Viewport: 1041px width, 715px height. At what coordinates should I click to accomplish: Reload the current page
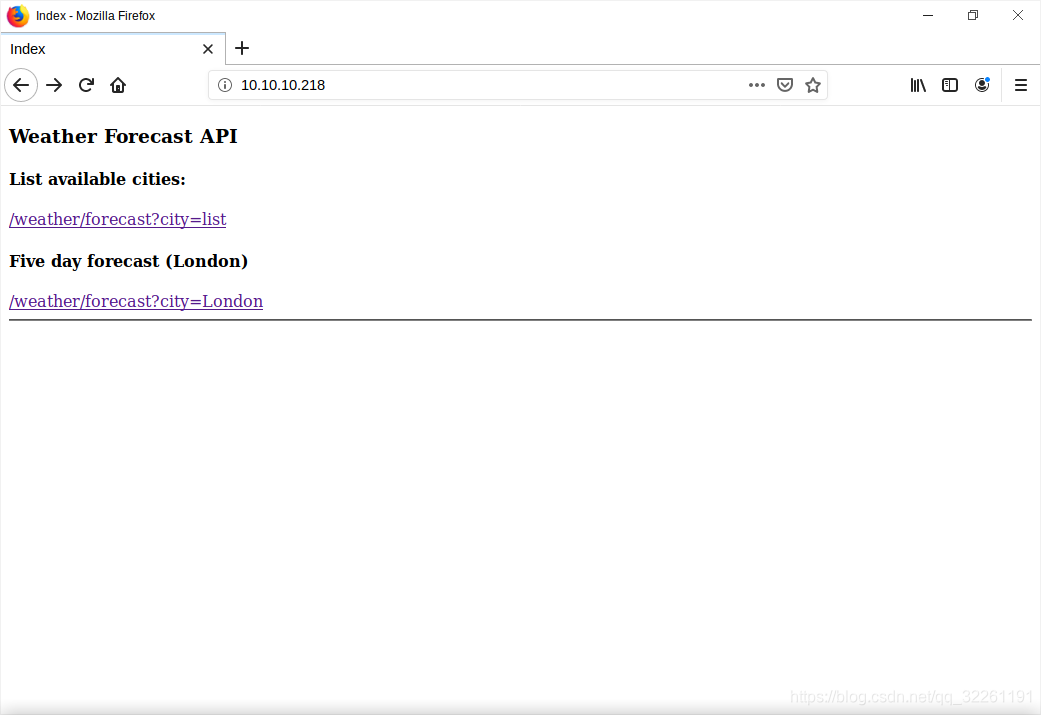(86, 85)
